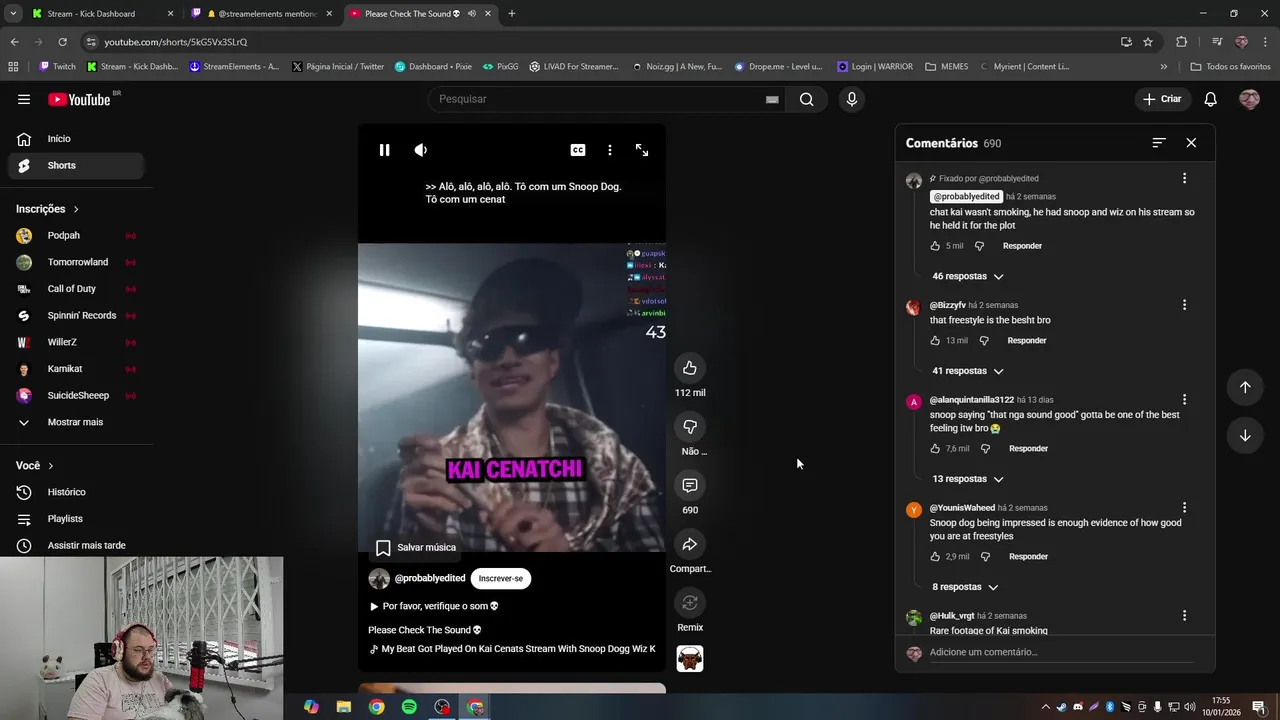Open YouTube notifications bell
This screenshot has height=720, width=1280.
1210,99
